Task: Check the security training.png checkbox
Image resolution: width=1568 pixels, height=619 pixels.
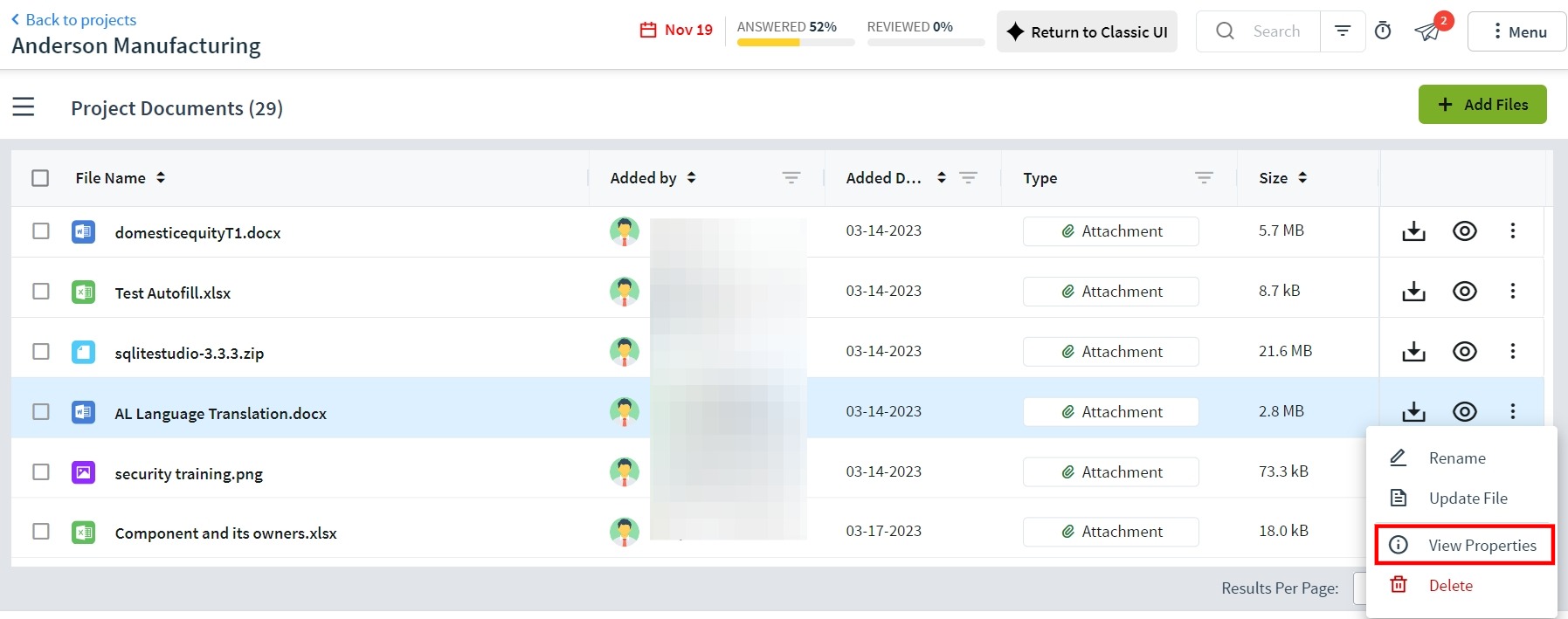Action: (40, 471)
